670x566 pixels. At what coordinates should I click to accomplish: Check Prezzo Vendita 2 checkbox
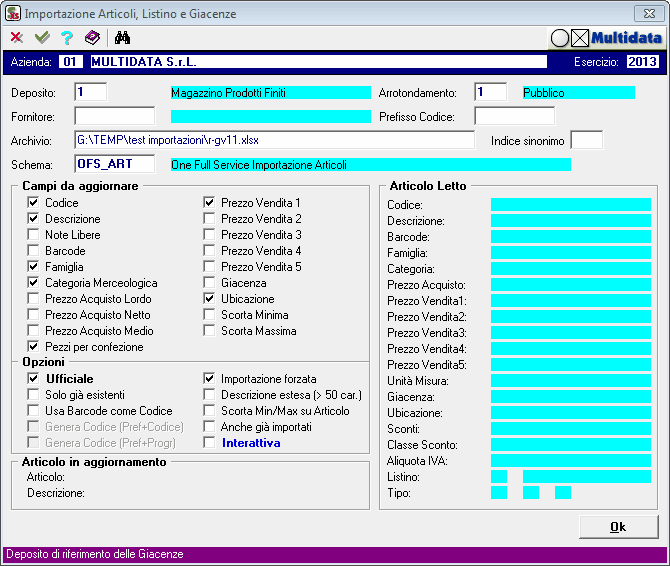pos(209,219)
